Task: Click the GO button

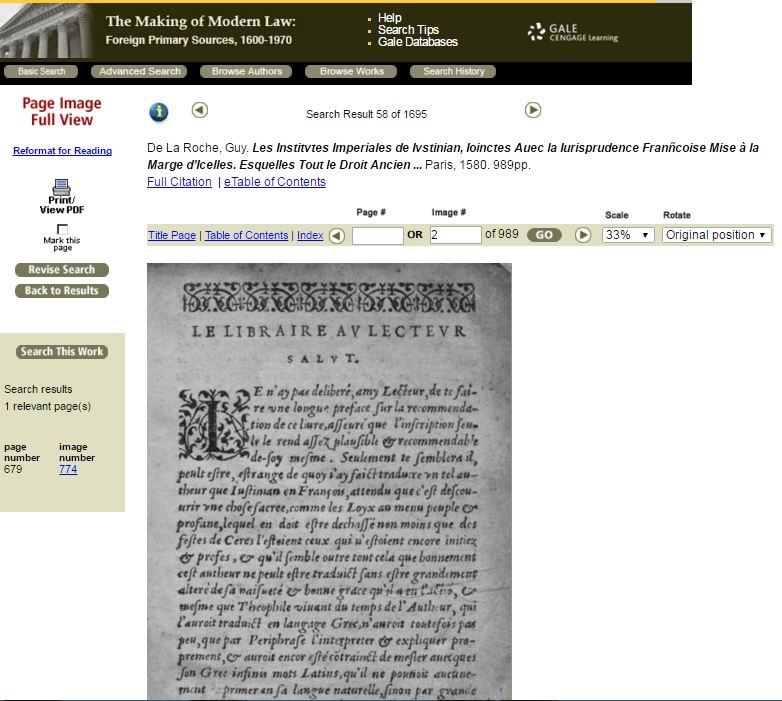Action: pos(544,235)
